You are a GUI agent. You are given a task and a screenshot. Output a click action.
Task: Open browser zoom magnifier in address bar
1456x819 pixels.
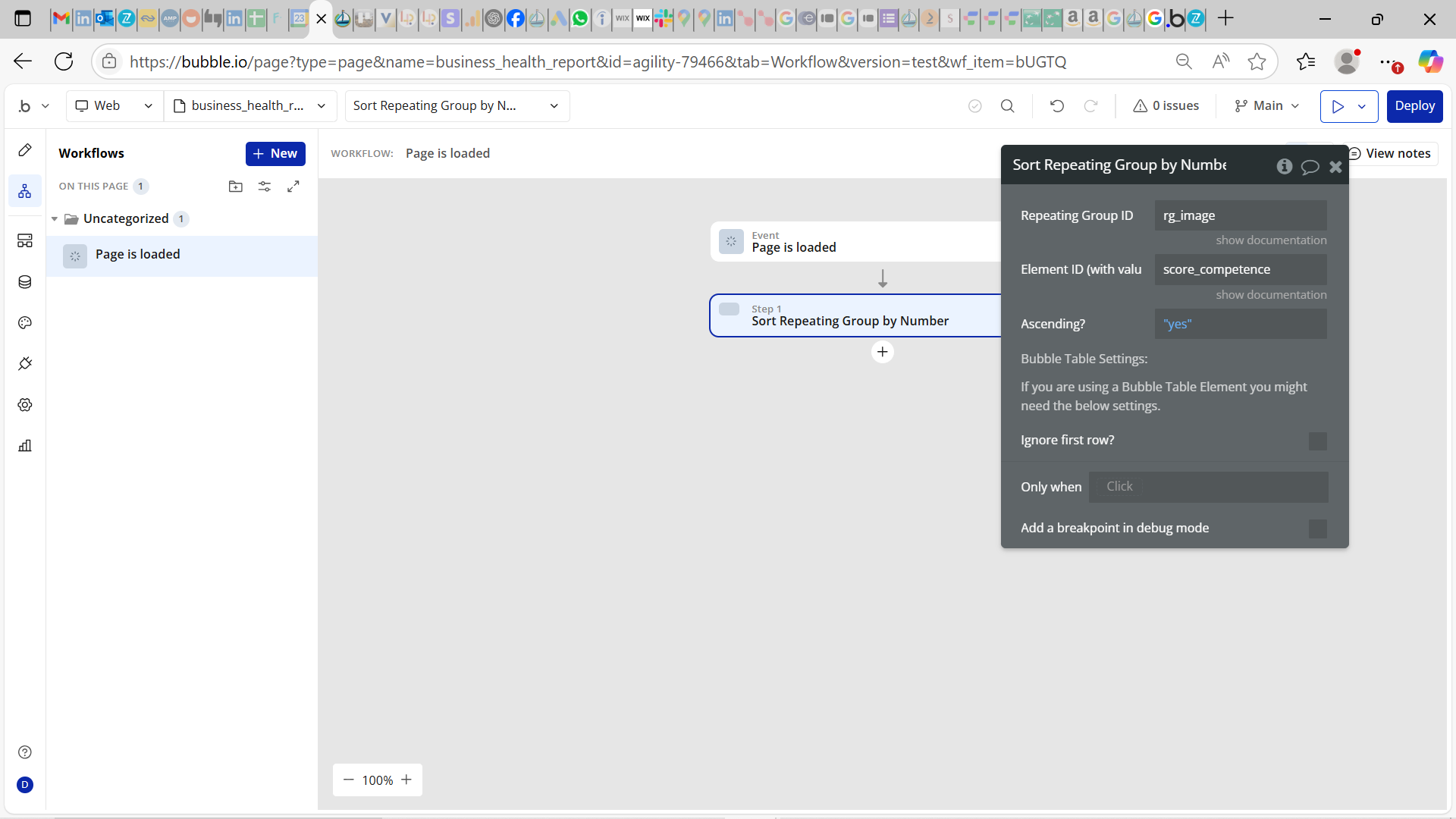click(x=1184, y=61)
